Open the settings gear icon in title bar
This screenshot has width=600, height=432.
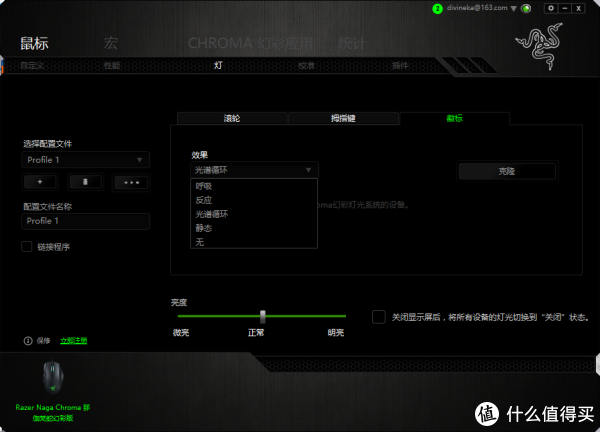pyautogui.click(x=551, y=8)
